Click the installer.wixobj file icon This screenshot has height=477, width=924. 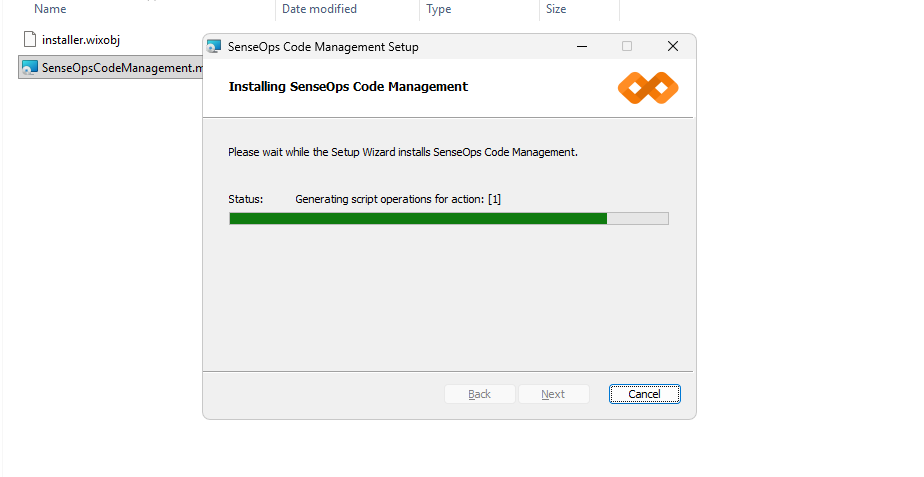coord(29,40)
